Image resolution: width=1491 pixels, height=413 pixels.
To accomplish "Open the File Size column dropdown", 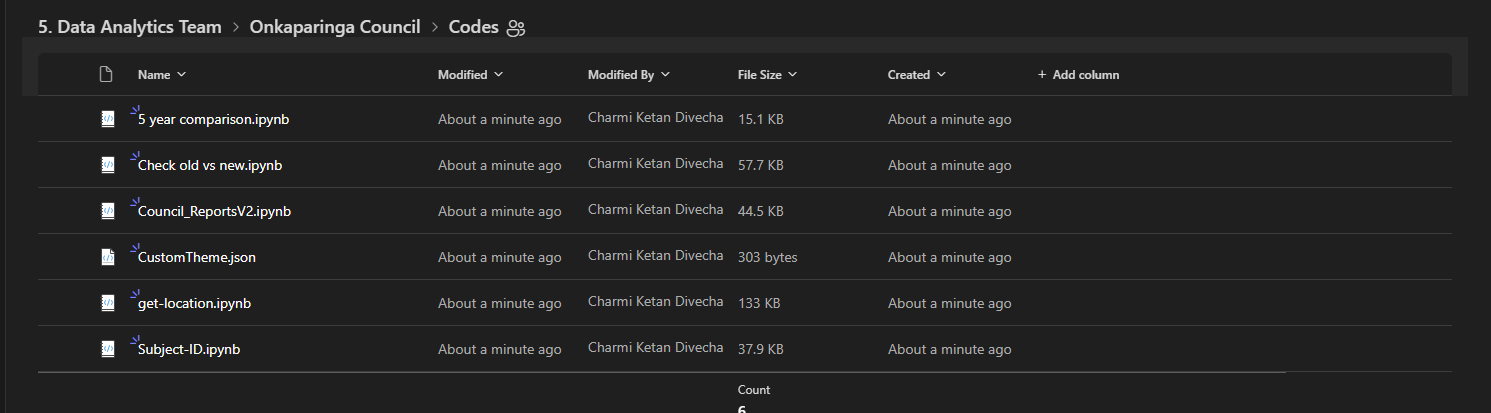I will [x=767, y=75].
